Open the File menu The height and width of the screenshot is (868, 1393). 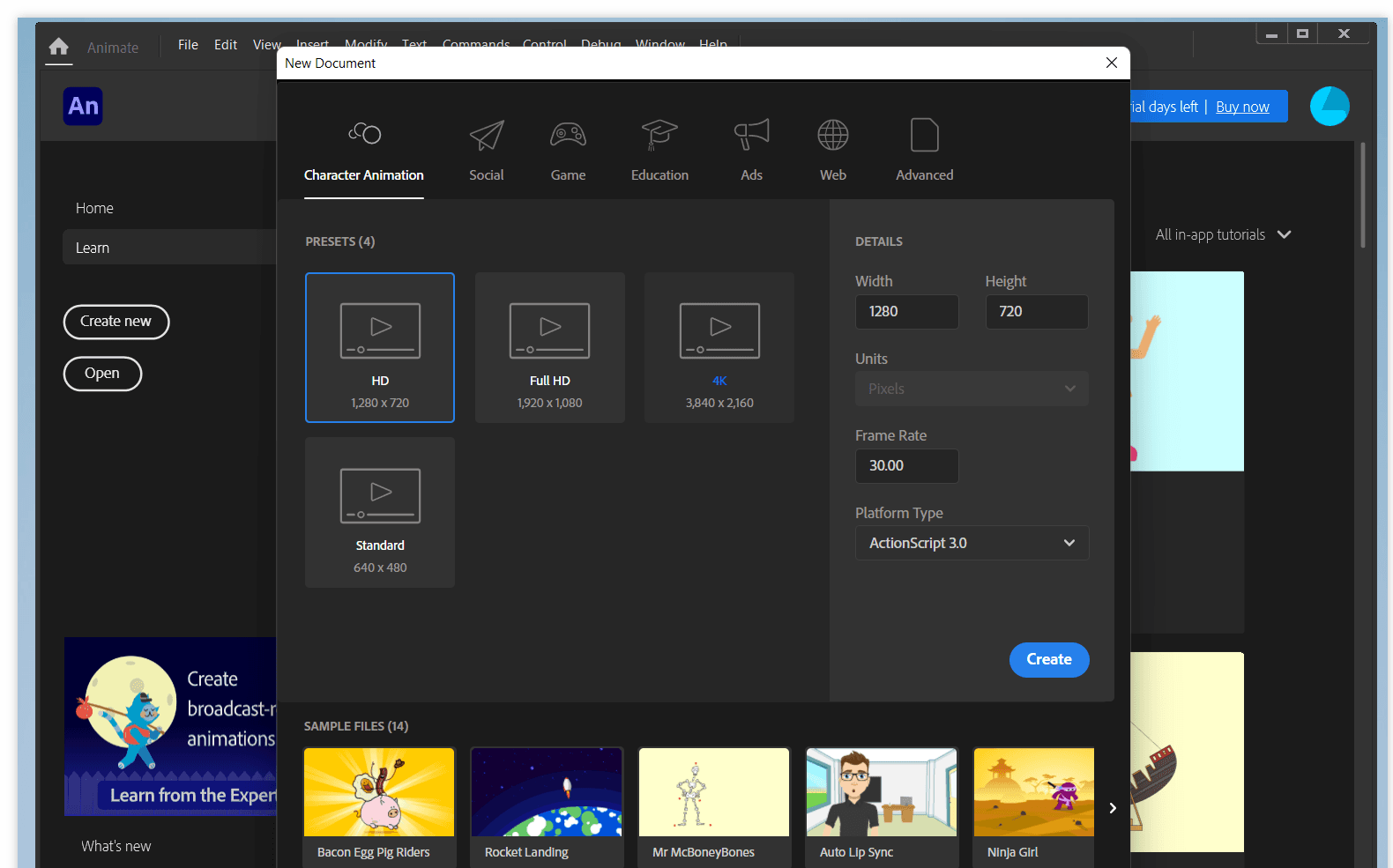coord(188,45)
